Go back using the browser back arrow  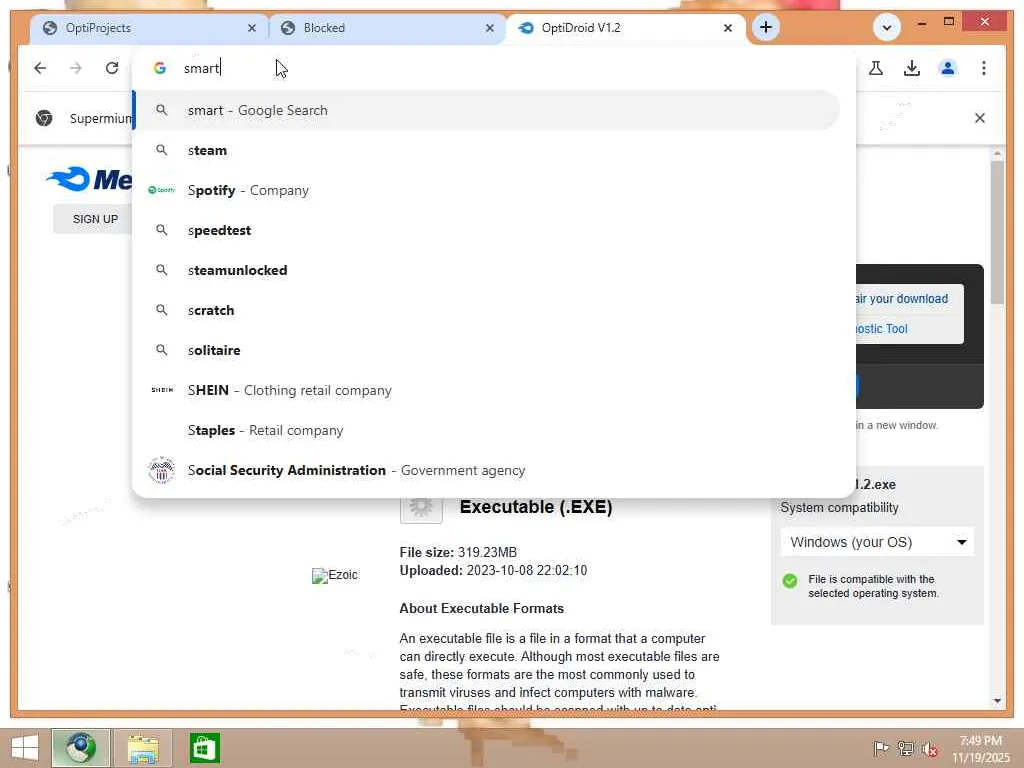tap(40, 68)
